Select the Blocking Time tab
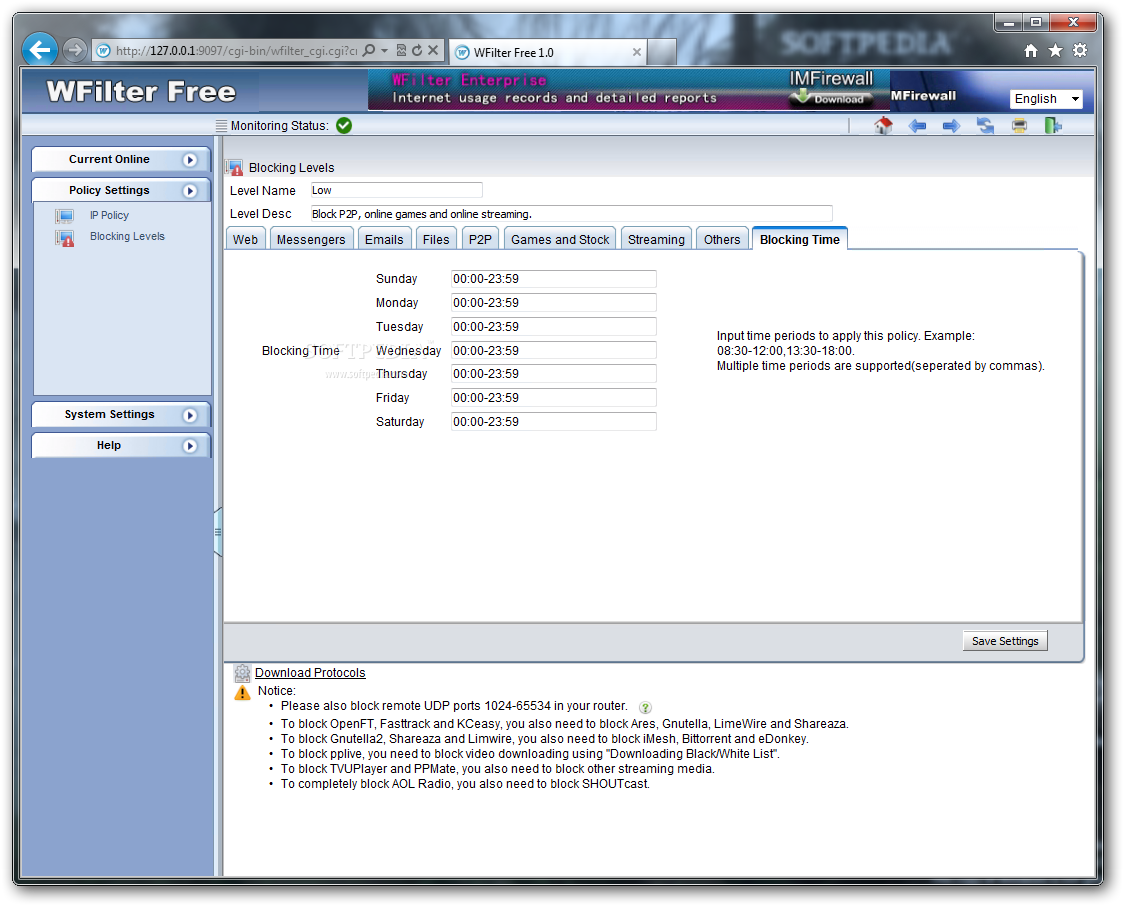The width and height of the screenshot is (1124, 906). pyautogui.click(x=799, y=239)
